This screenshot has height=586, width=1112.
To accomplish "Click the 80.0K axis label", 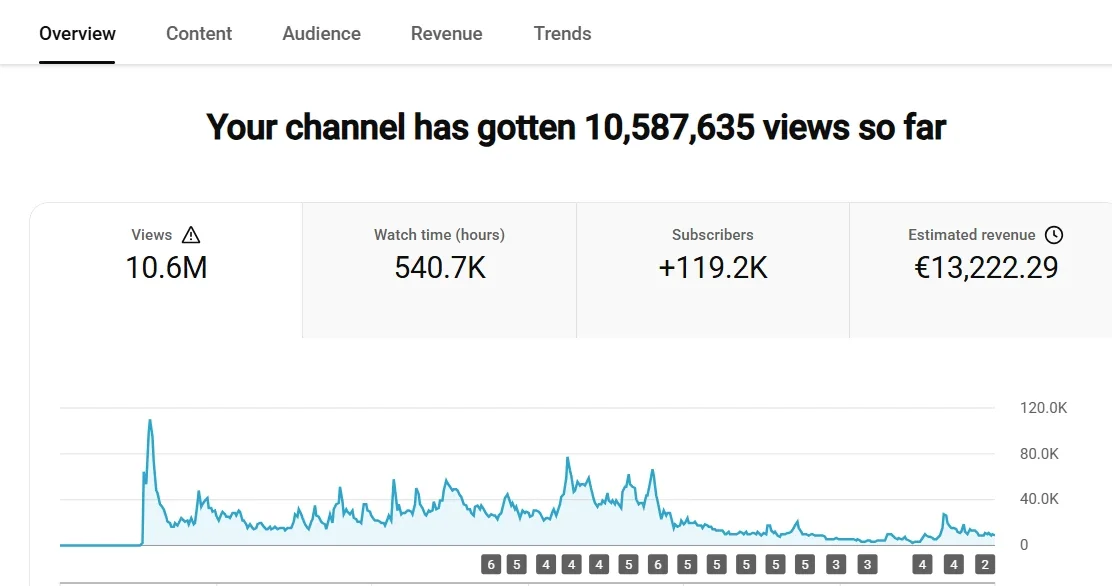I will point(1039,454).
